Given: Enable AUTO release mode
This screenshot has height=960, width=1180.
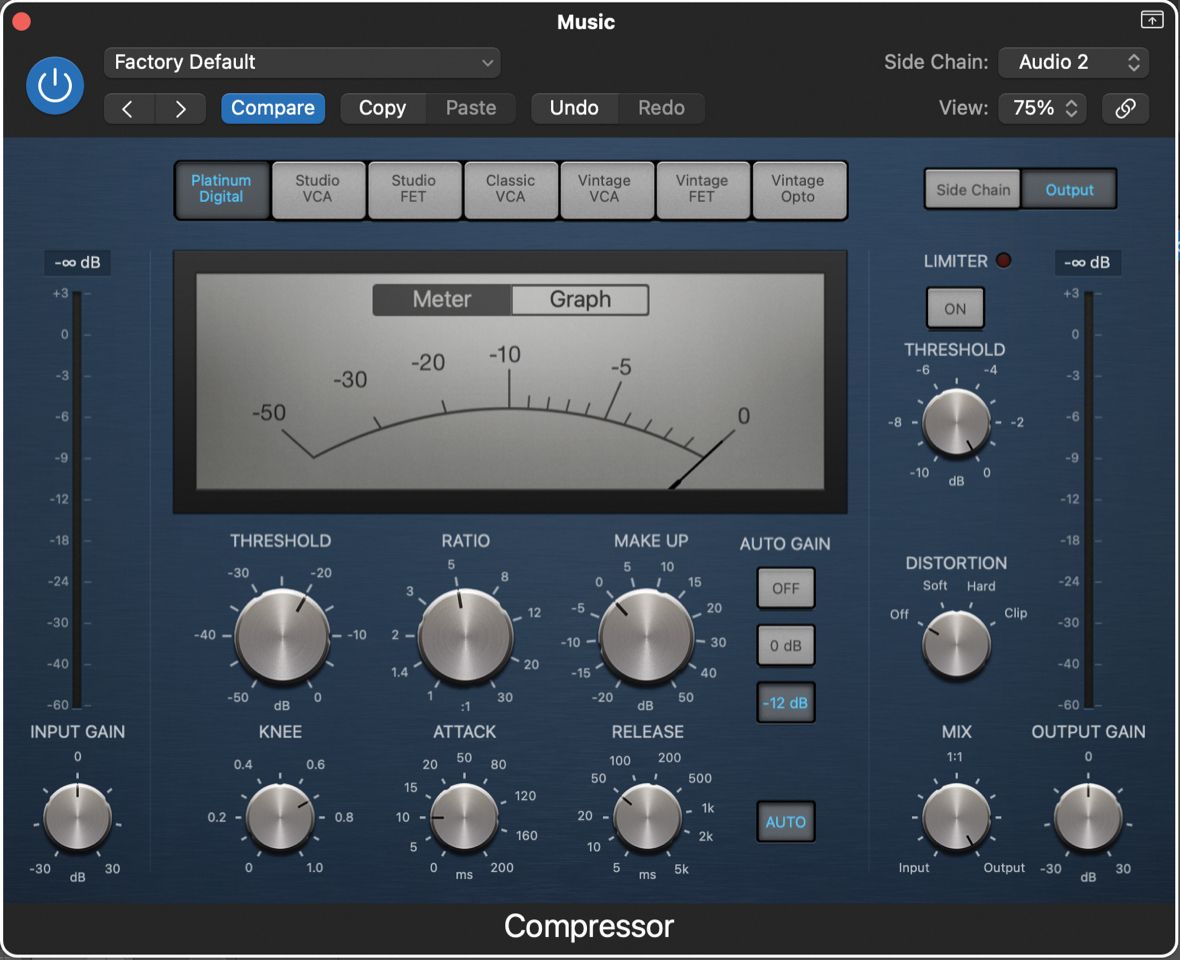Looking at the screenshot, I should (785, 821).
